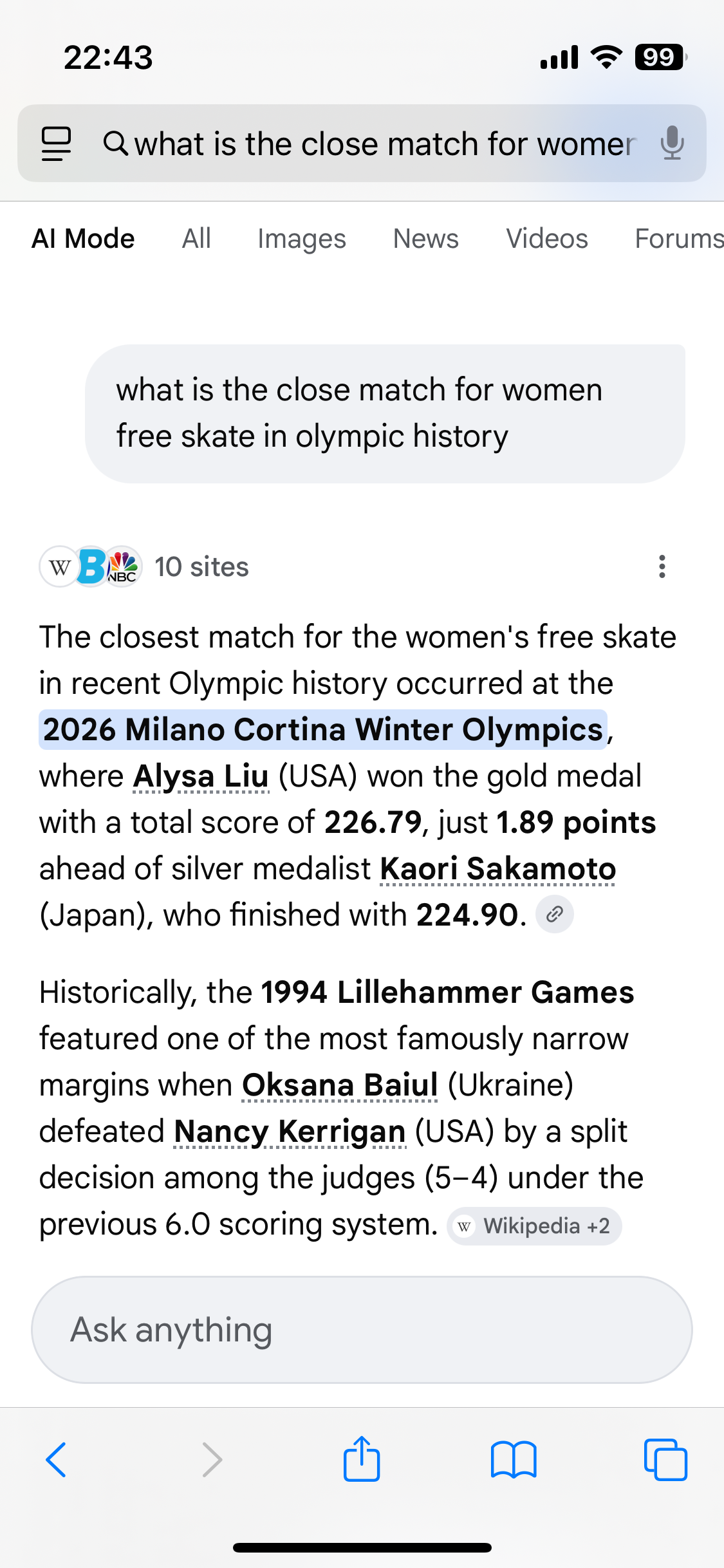Viewport: 724px width, 1568px height.
Task: Tap the stacked source site icons
Action: (91, 566)
